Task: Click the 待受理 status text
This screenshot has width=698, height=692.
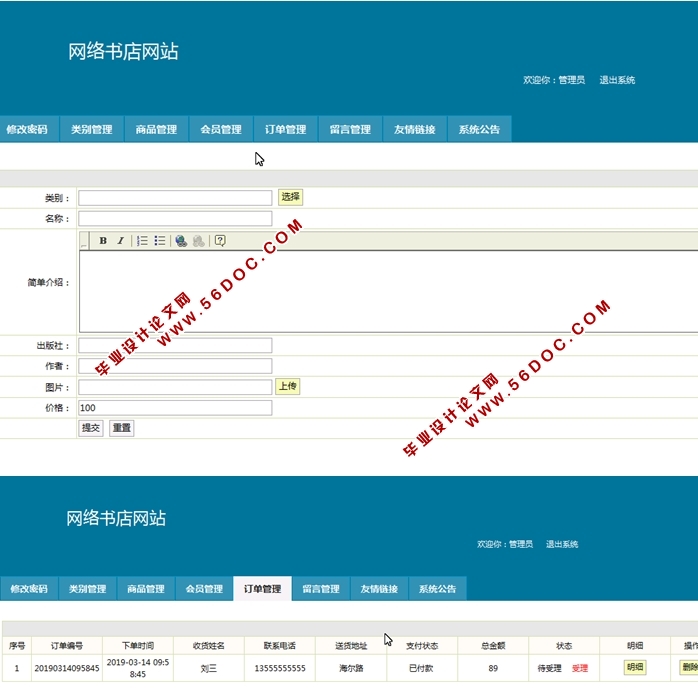Action: pyautogui.click(x=549, y=668)
